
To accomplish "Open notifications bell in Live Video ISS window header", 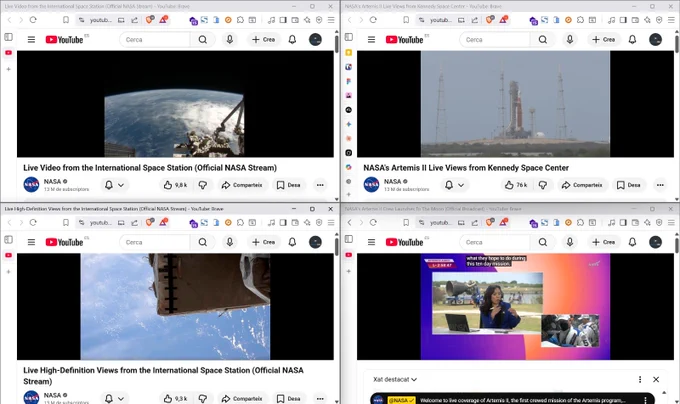I will point(292,39).
